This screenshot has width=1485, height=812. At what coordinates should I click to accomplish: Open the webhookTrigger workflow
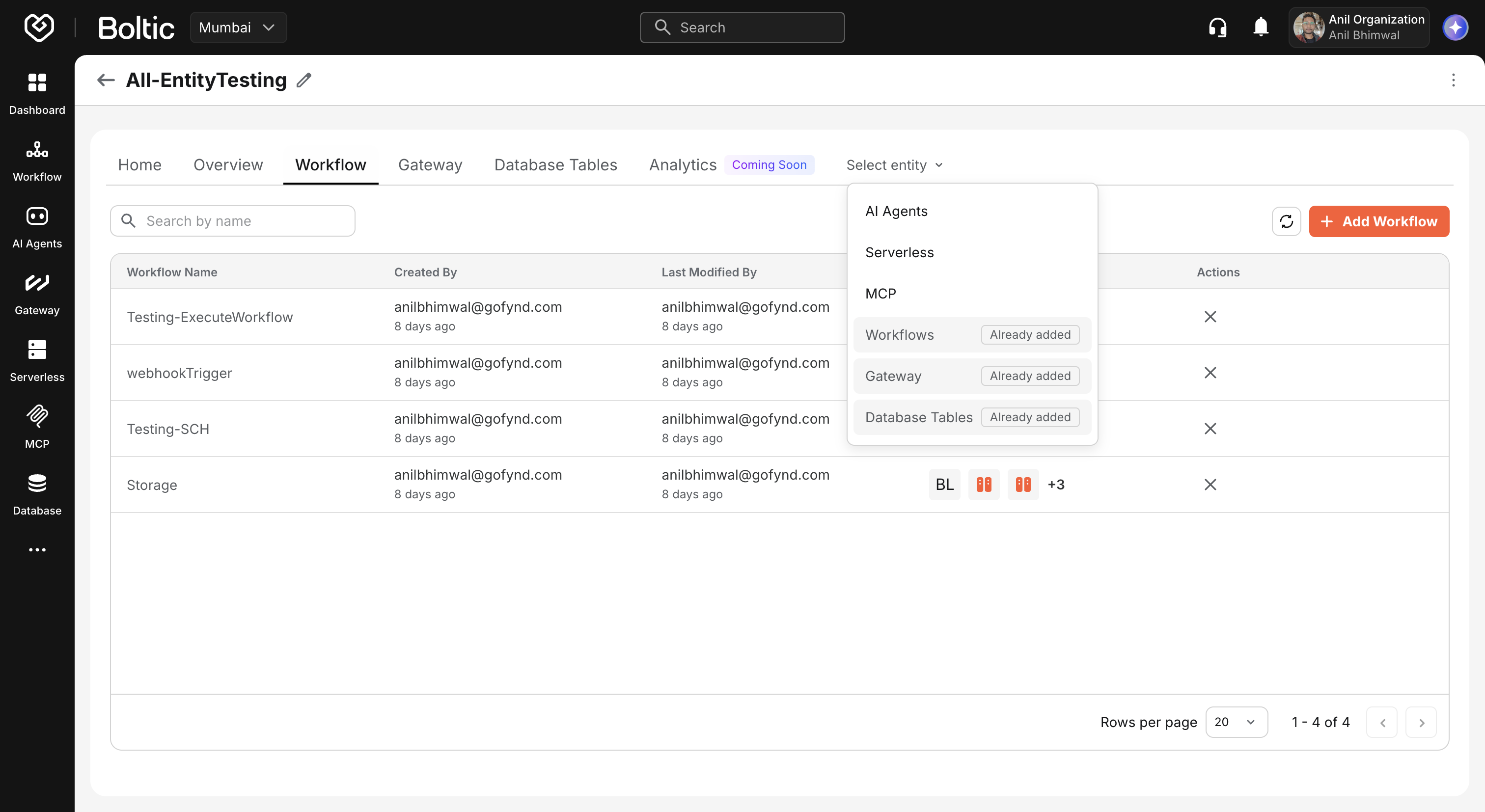click(179, 373)
